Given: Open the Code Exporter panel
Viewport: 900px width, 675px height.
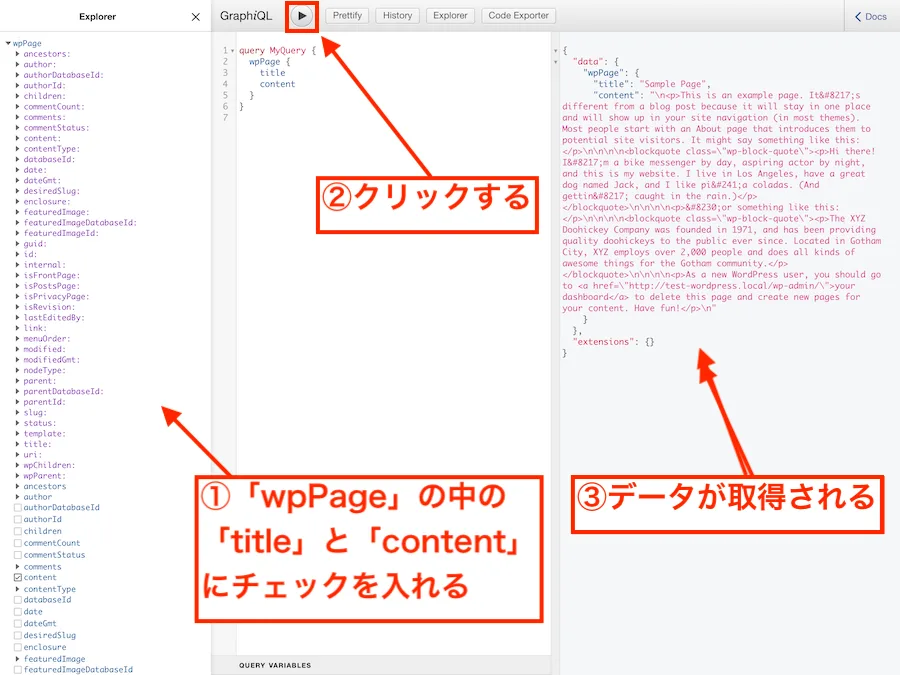Looking at the screenshot, I should (518, 15).
